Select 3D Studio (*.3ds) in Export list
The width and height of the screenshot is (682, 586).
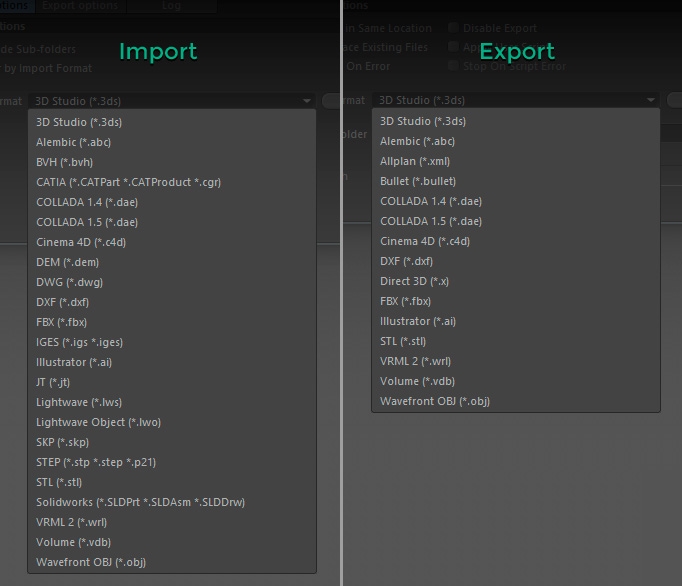coord(516,121)
